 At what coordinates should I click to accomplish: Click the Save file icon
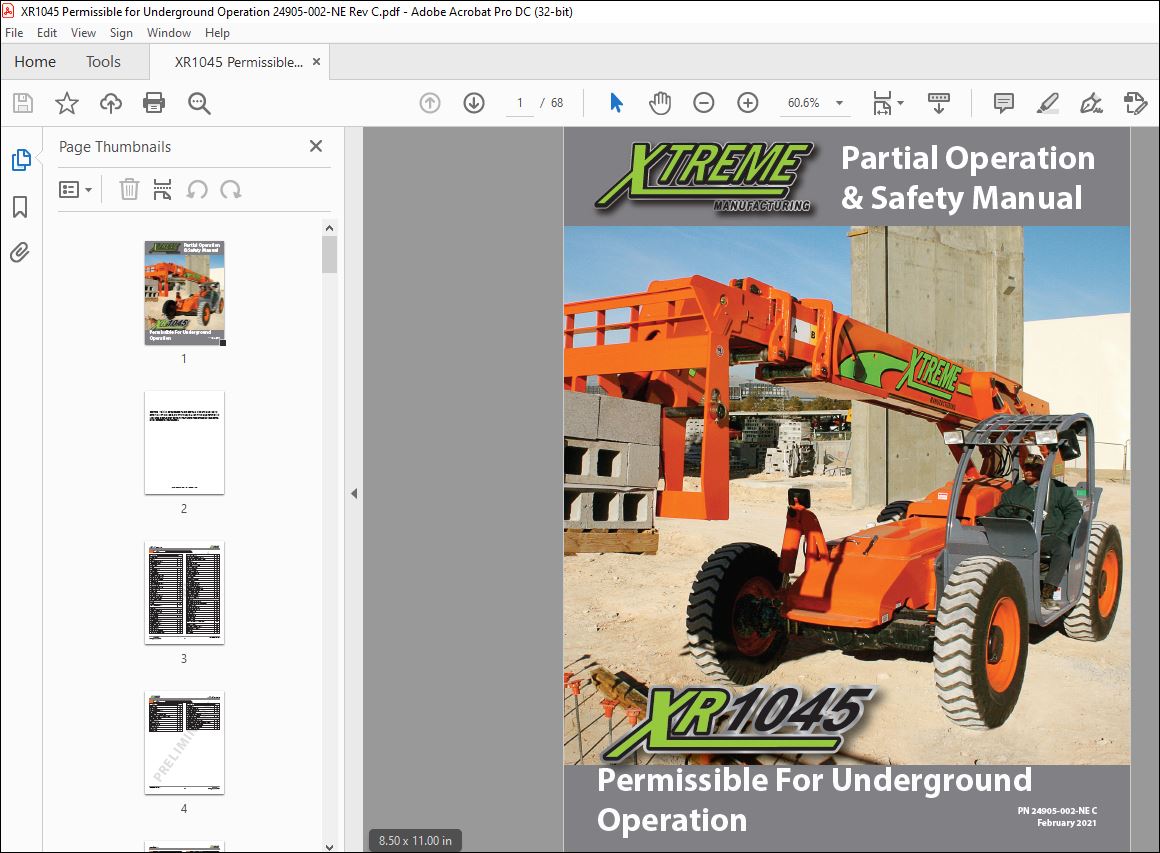(23, 103)
